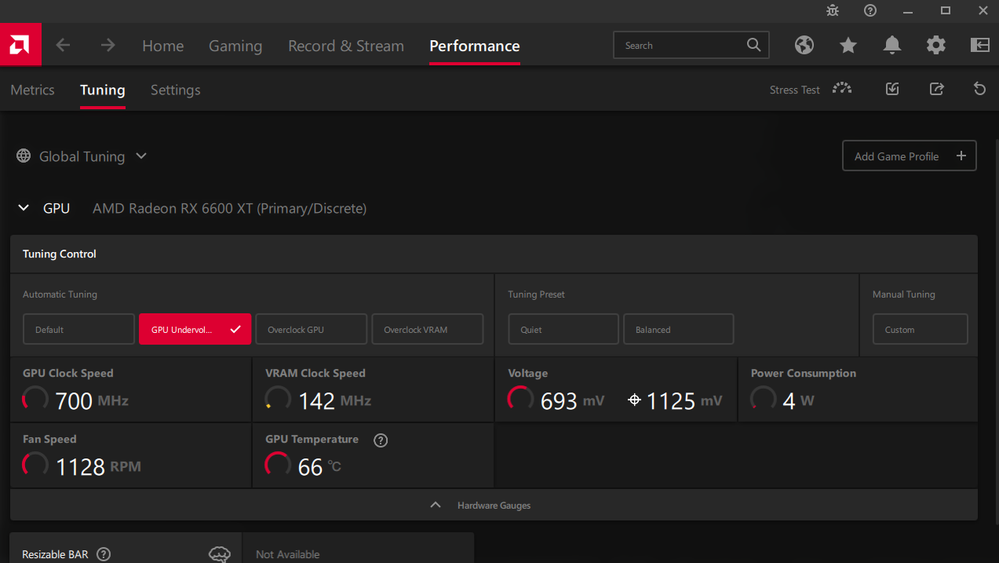Image resolution: width=999 pixels, height=563 pixels.
Task: Select the Tuning sub-tab
Action: [x=103, y=90]
